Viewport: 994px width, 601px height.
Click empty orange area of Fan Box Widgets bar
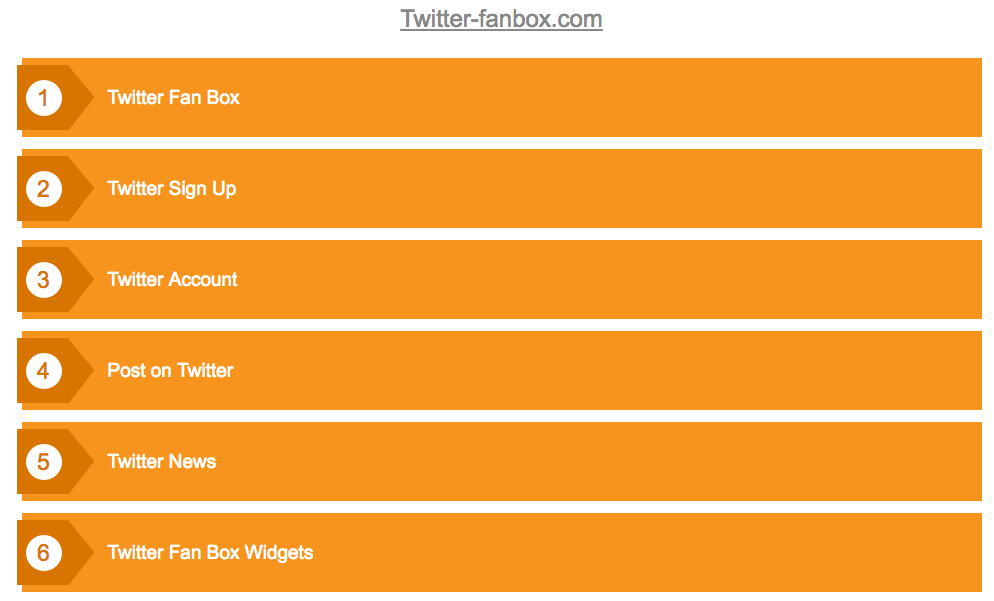[647, 553]
